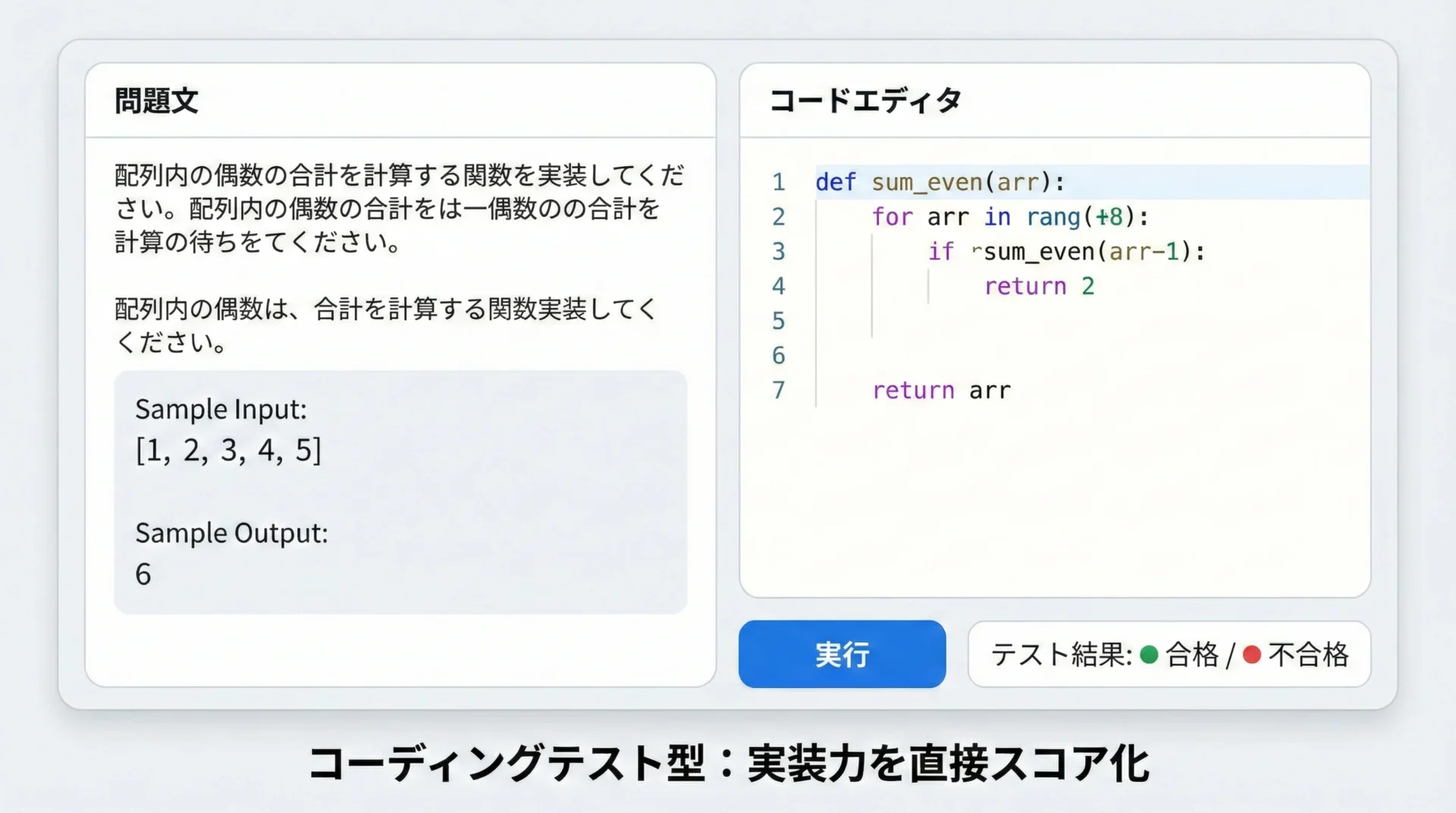The image size is (1456, 813).
Task: Click the 問題文 panel heading
Action: pos(156,101)
